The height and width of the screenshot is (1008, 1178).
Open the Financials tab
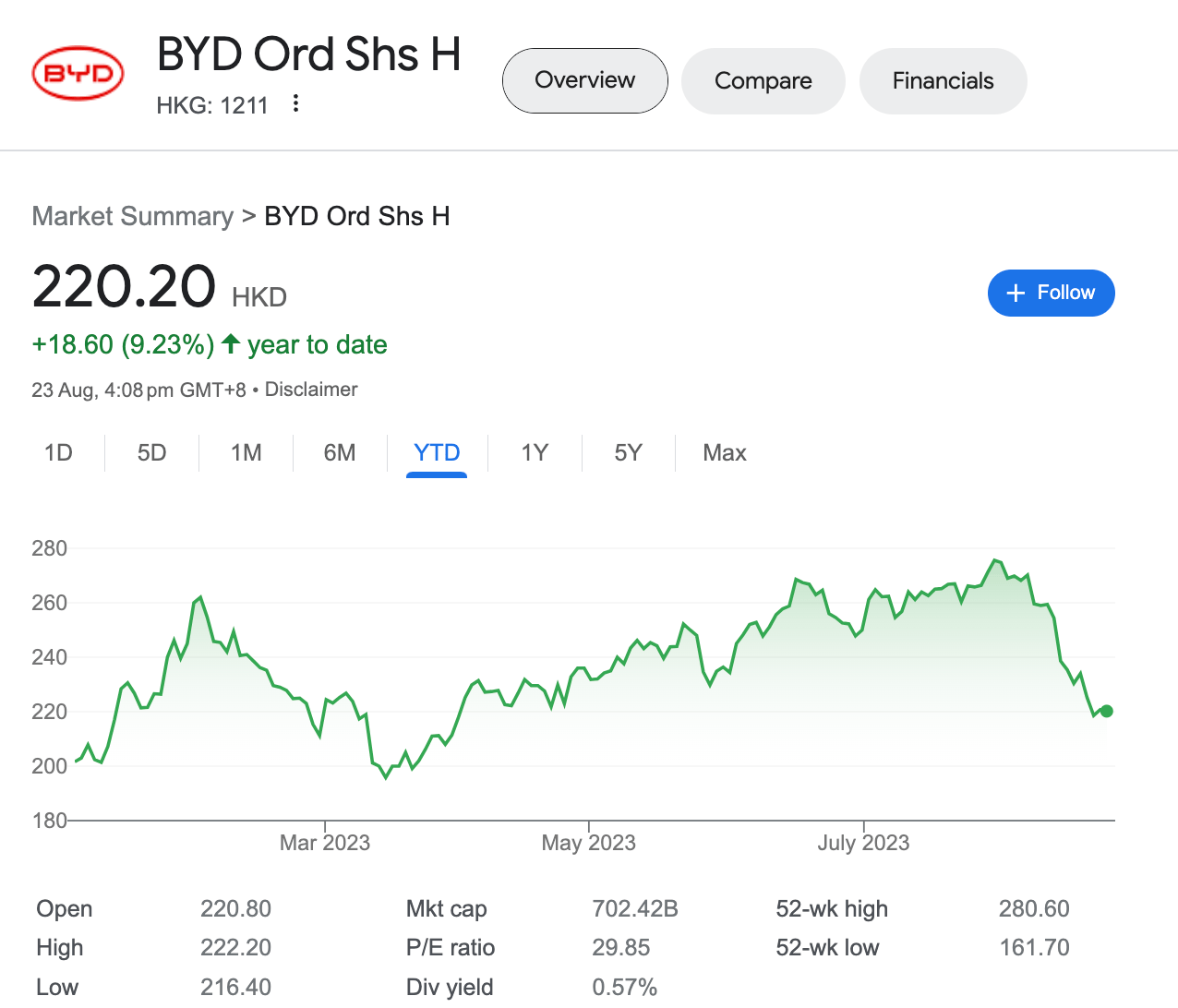[x=944, y=81]
